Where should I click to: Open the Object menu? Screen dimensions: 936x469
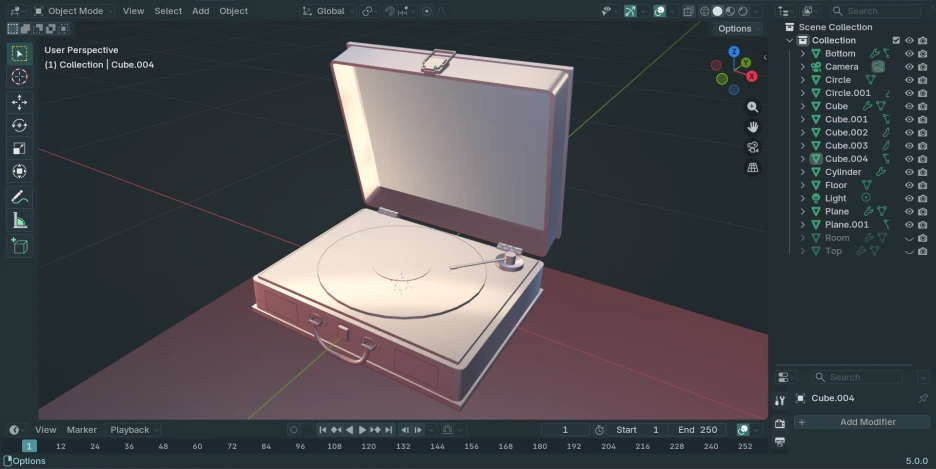point(233,11)
